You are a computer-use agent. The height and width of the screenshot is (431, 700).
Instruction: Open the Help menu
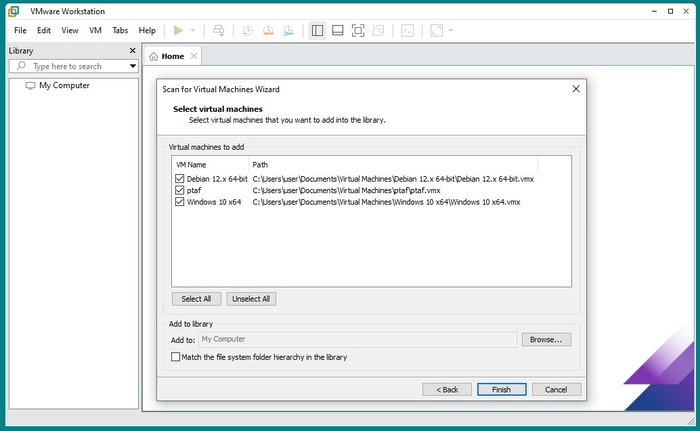(x=147, y=30)
